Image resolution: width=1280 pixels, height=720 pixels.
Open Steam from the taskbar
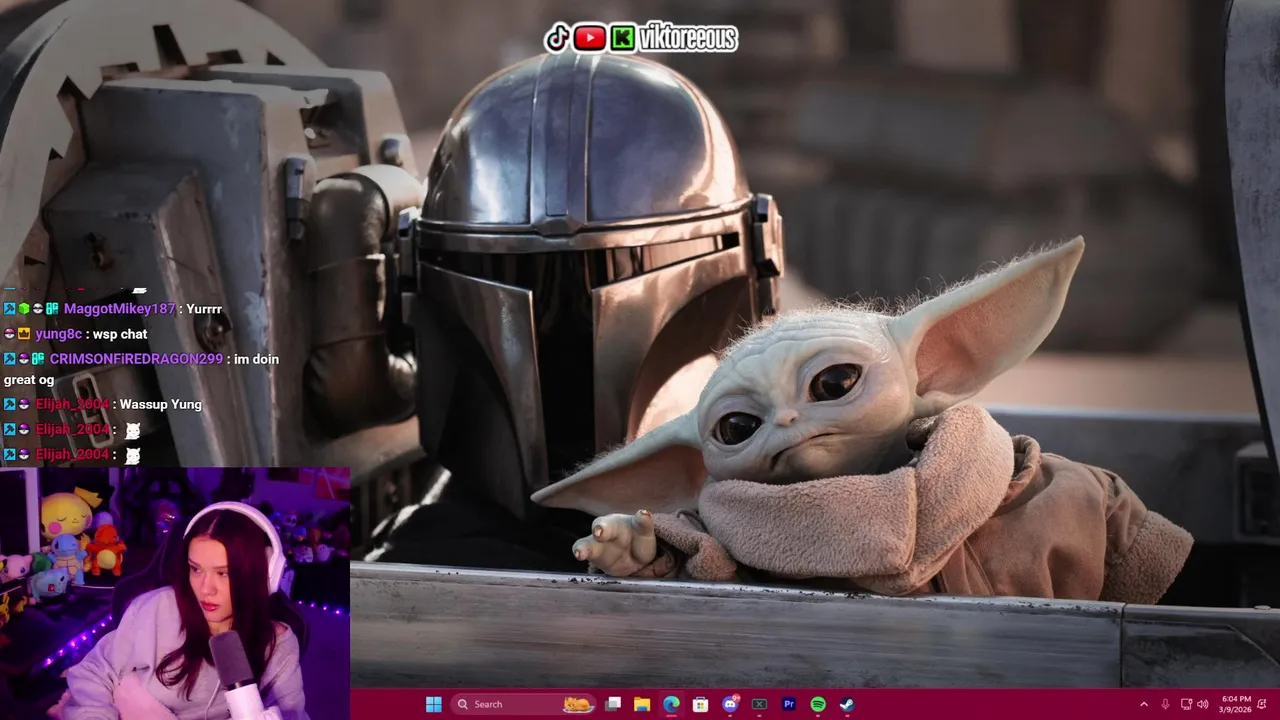pyautogui.click(x=847, y=704)
